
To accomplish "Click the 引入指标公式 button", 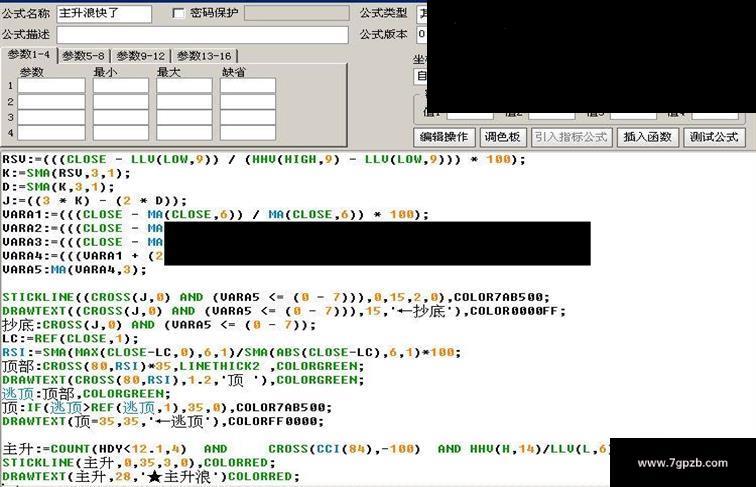I will click(x=571, y=137).
